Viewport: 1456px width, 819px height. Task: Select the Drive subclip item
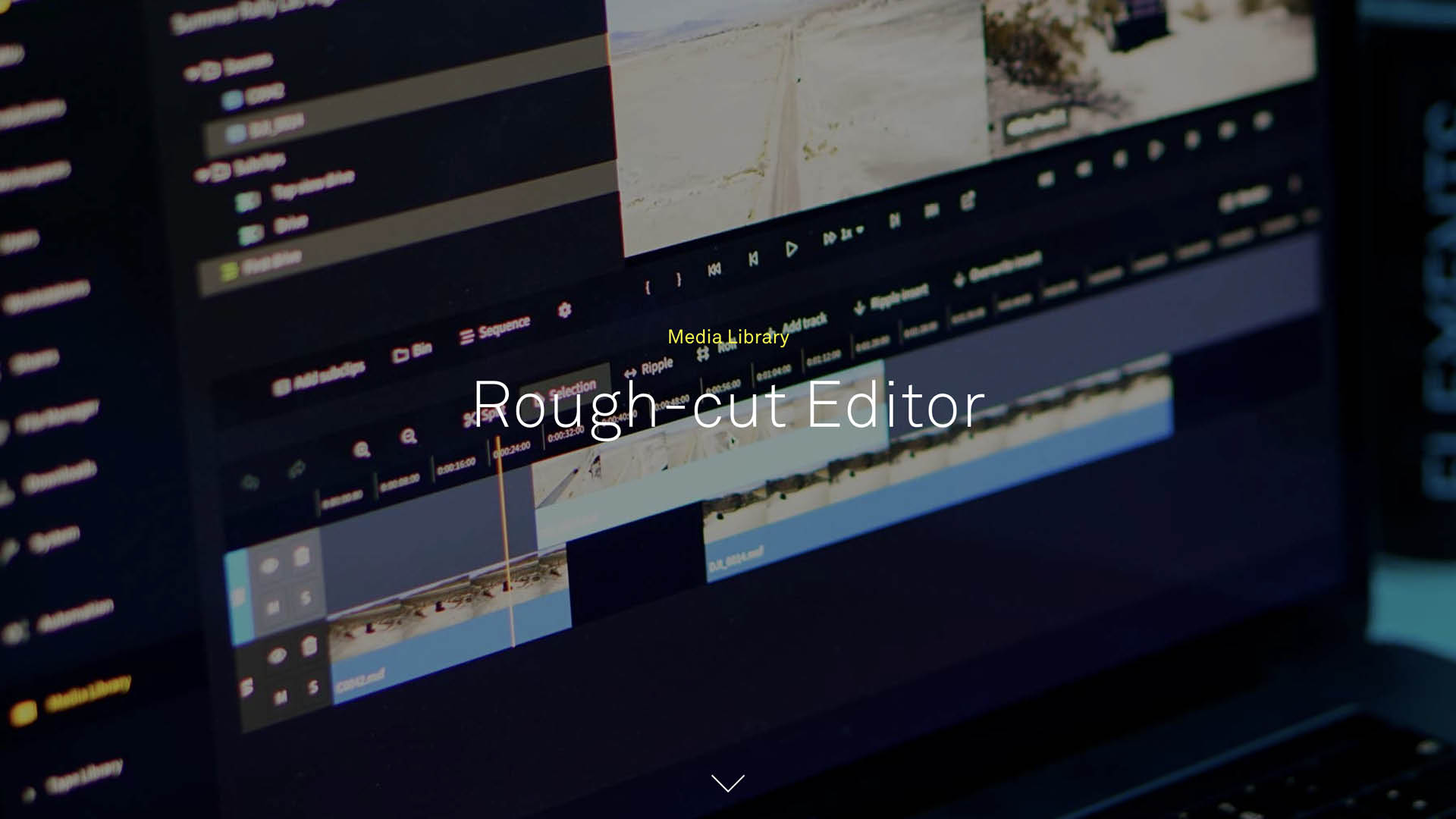tap(290, 223)
